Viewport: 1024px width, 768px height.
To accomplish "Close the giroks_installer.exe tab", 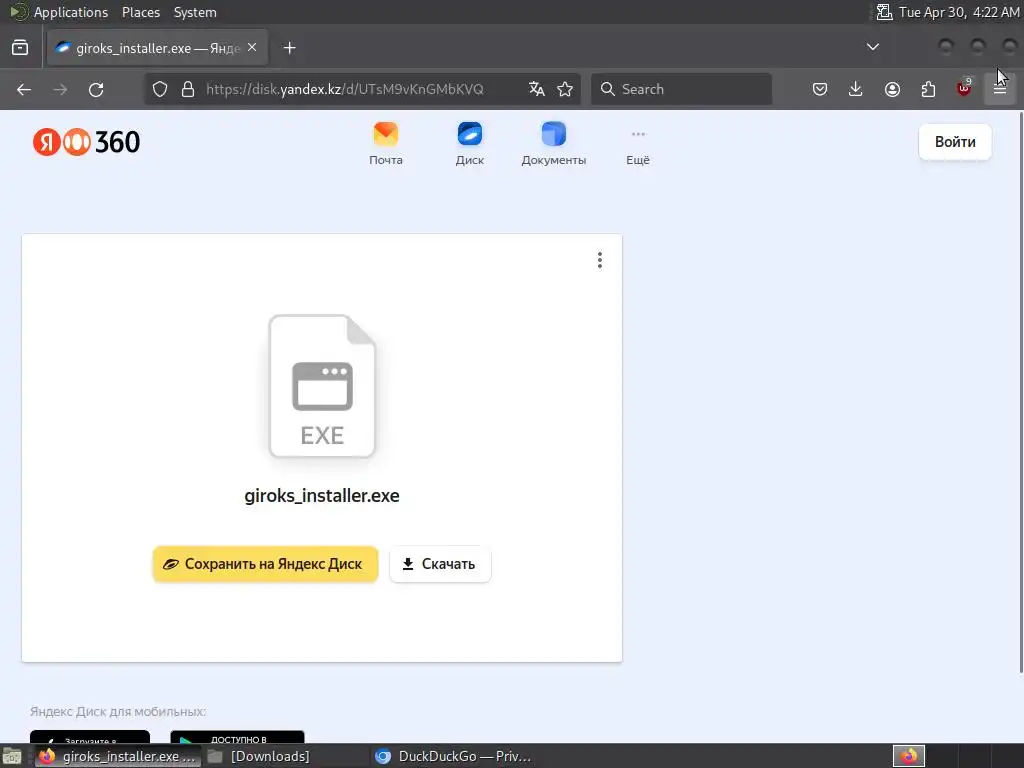I will tap(252, 48).
